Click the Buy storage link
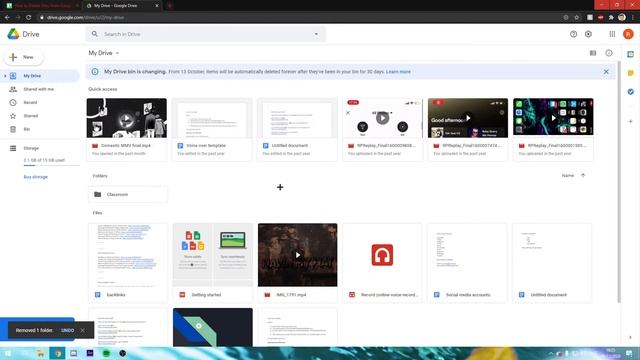The width and height of the screenshot is (640, 360). [36, 177]
